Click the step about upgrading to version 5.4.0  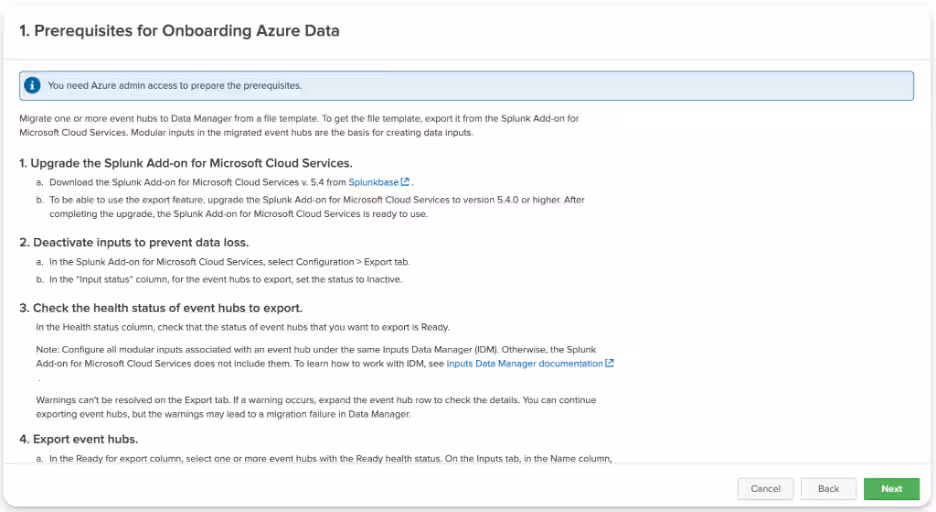(315, 206)
